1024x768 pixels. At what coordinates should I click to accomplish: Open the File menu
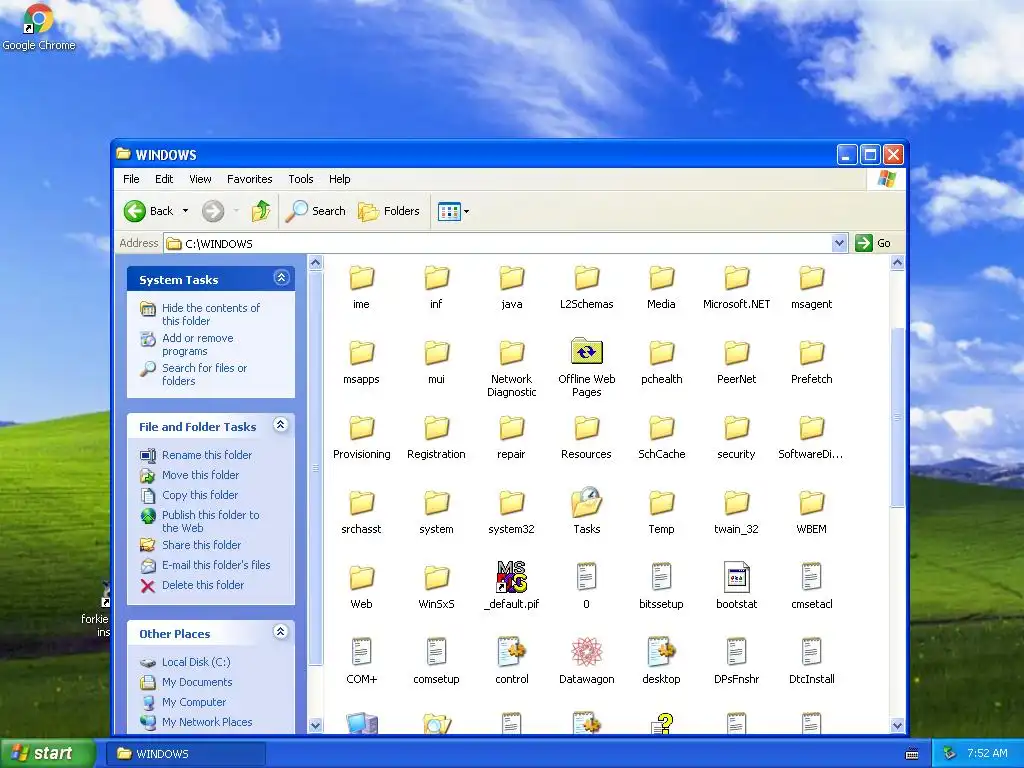[x=131, y=179]
